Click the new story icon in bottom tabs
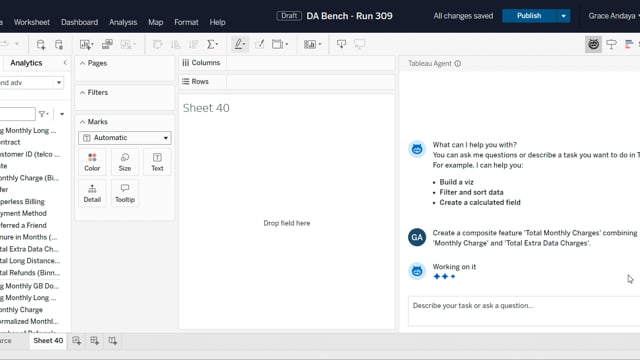 113,341
